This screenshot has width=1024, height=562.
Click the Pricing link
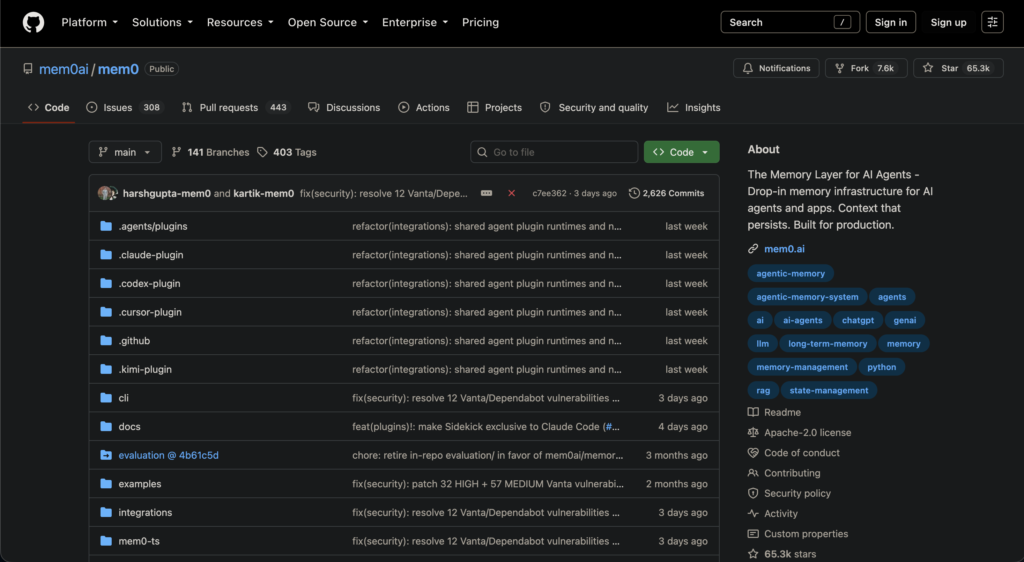[480, 22]
